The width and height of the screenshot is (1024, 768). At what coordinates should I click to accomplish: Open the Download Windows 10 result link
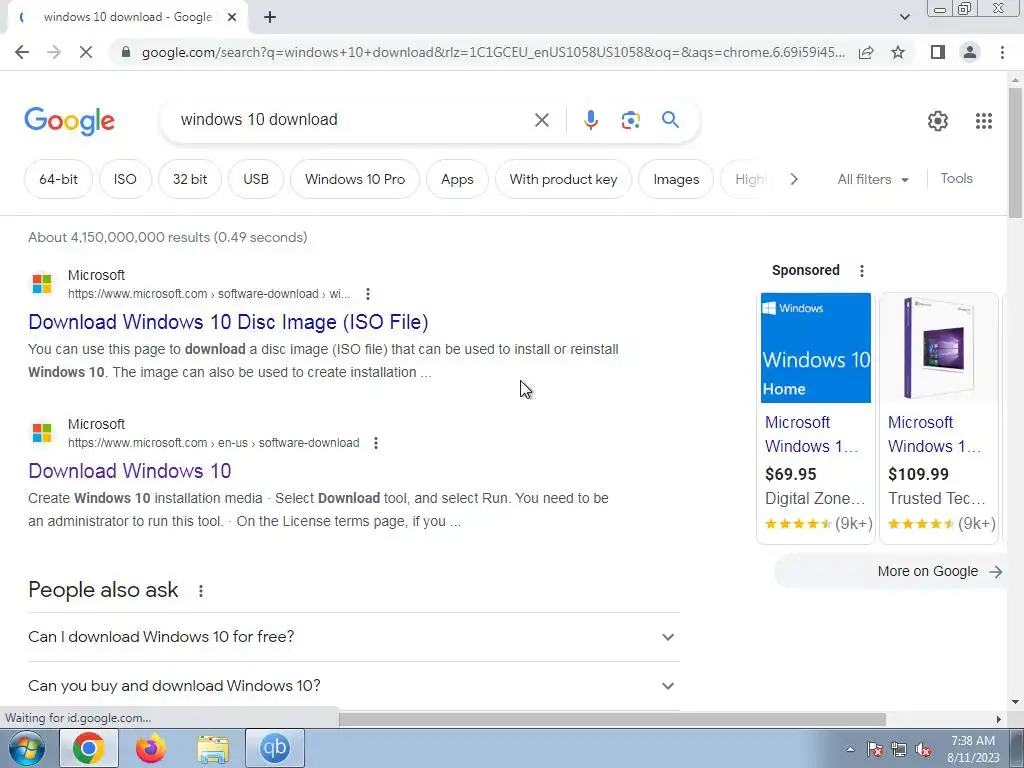tap(130, 471)
